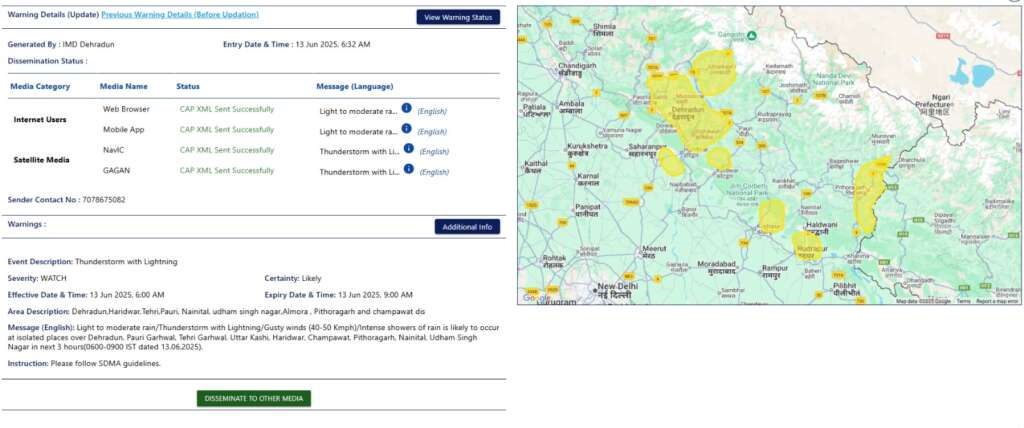Select English language link for Web Browser
The height and width of the screenshot is (428, 1024).
coord(432,112)
